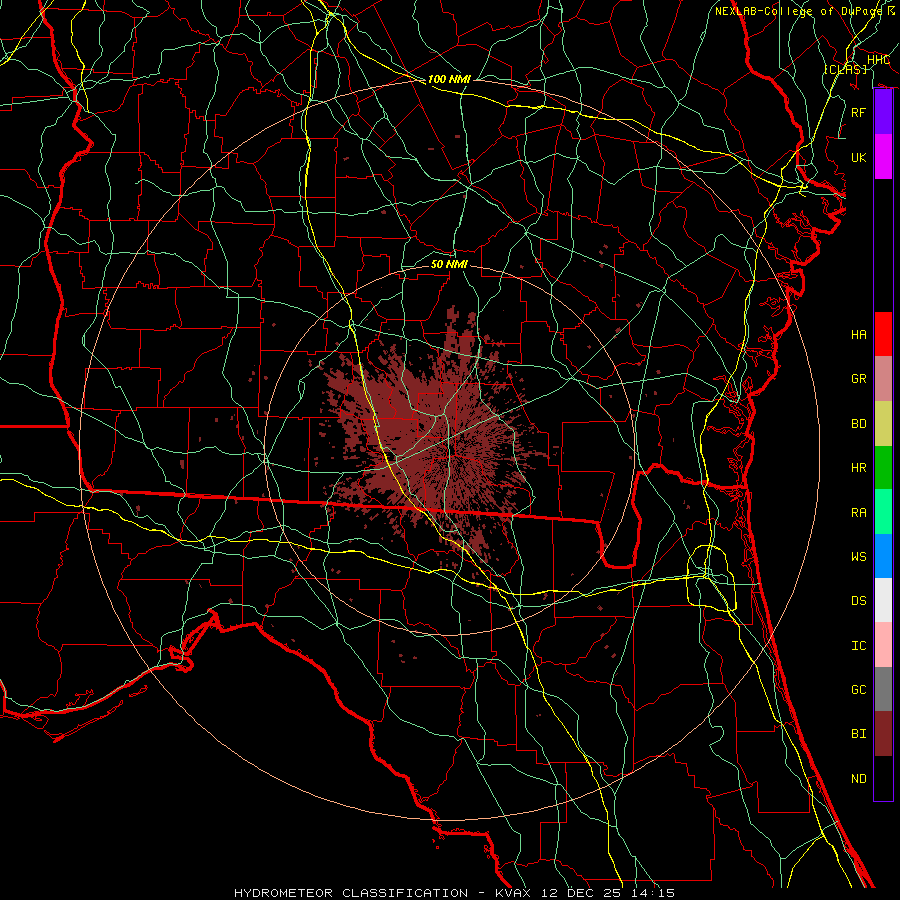Click the '(CLAS)' units label

click(x=845, y=69)
